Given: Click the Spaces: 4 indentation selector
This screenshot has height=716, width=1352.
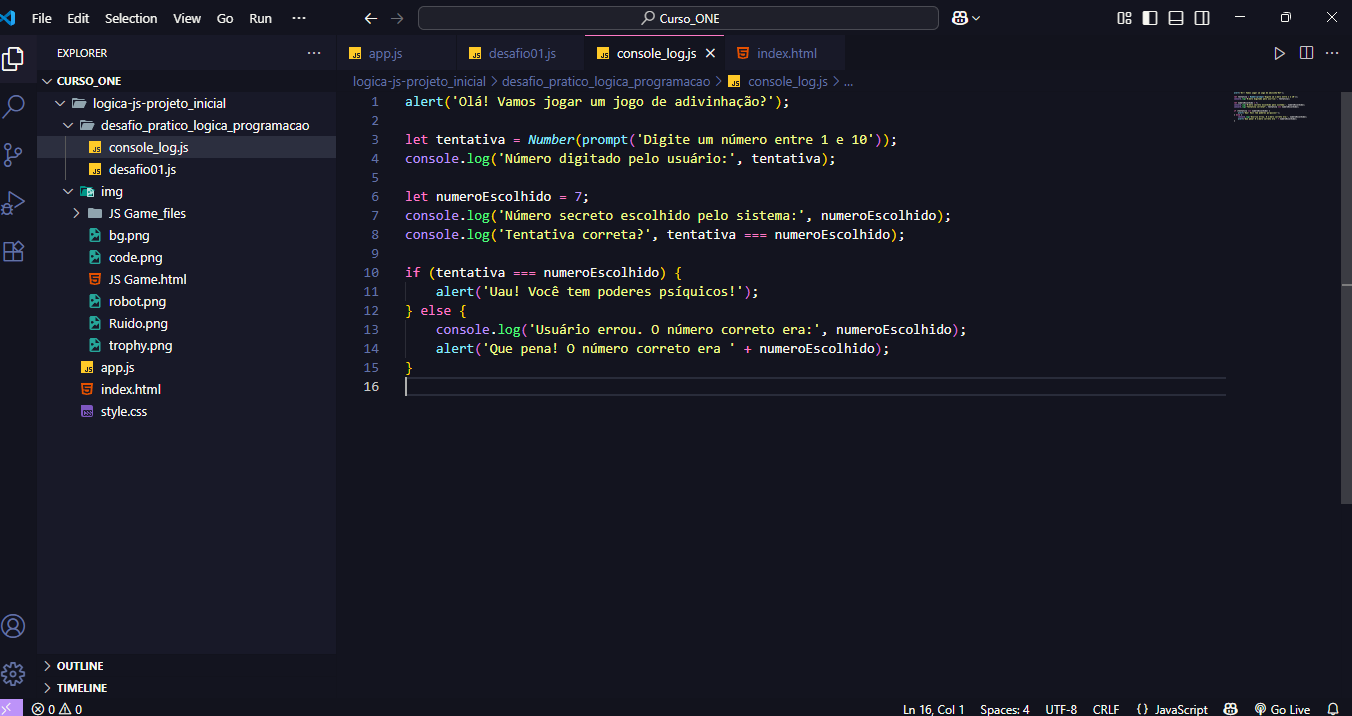Looking at the screenshot, I should pyautogui.click(x=1004, y=709).
